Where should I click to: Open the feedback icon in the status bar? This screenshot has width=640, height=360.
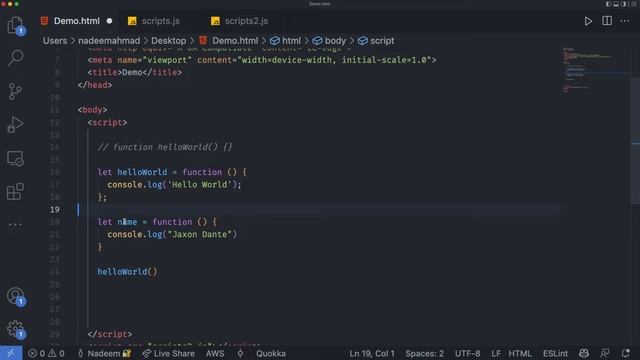[x=605, y=353]
